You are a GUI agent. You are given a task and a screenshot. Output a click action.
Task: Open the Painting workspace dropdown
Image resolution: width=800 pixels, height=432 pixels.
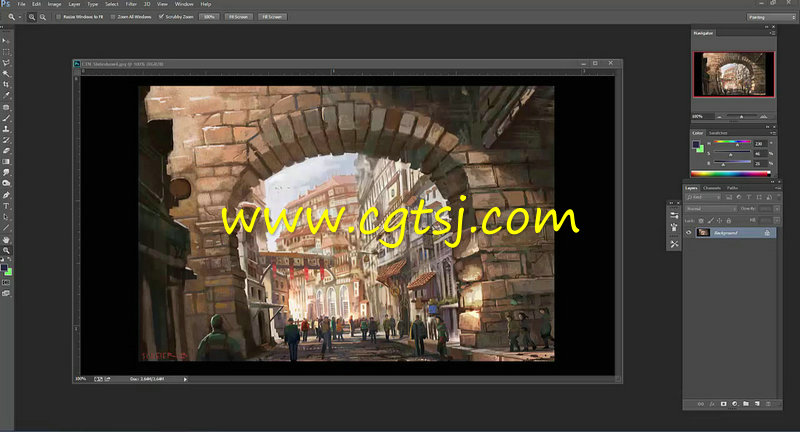pos(770,17)
